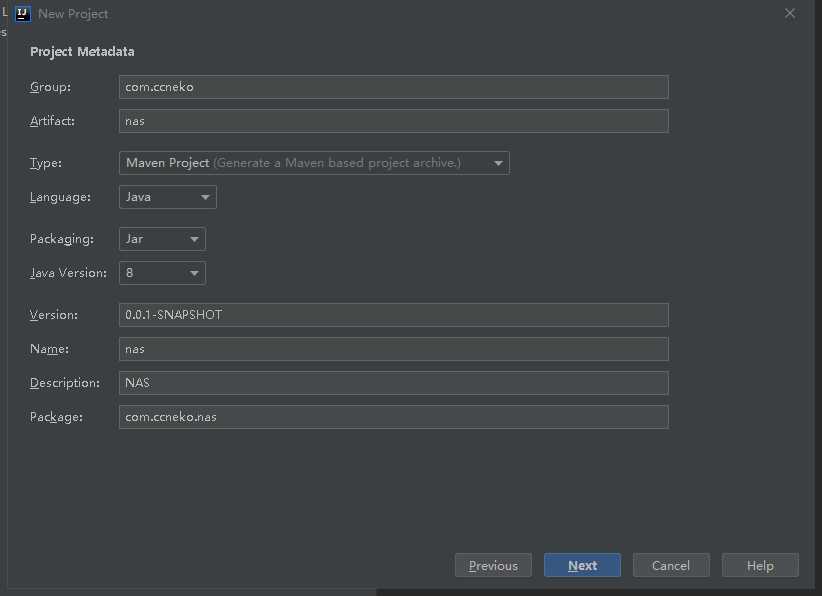Click the Name text field
Viewport: 822px width, 596px height.
pos(393,349)
